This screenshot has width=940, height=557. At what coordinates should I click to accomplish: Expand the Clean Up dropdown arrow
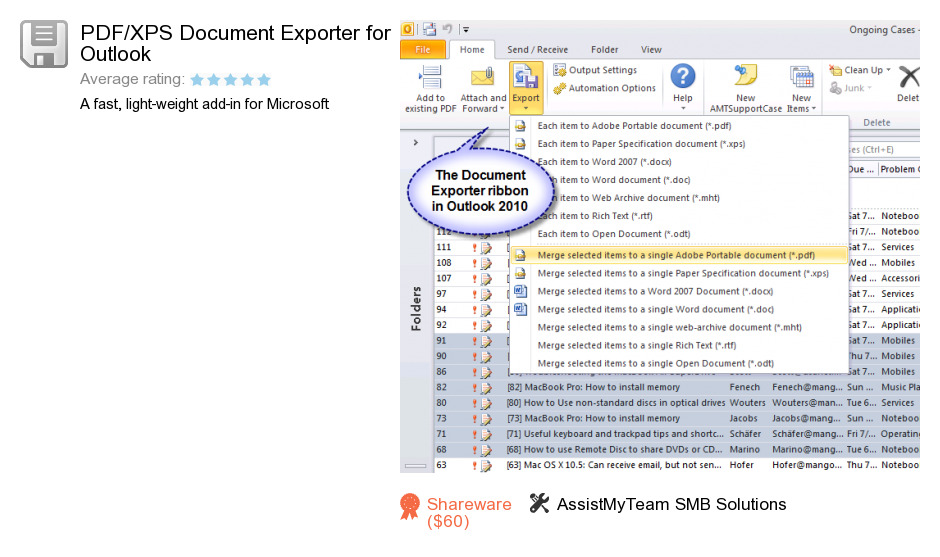coord(888,70)
